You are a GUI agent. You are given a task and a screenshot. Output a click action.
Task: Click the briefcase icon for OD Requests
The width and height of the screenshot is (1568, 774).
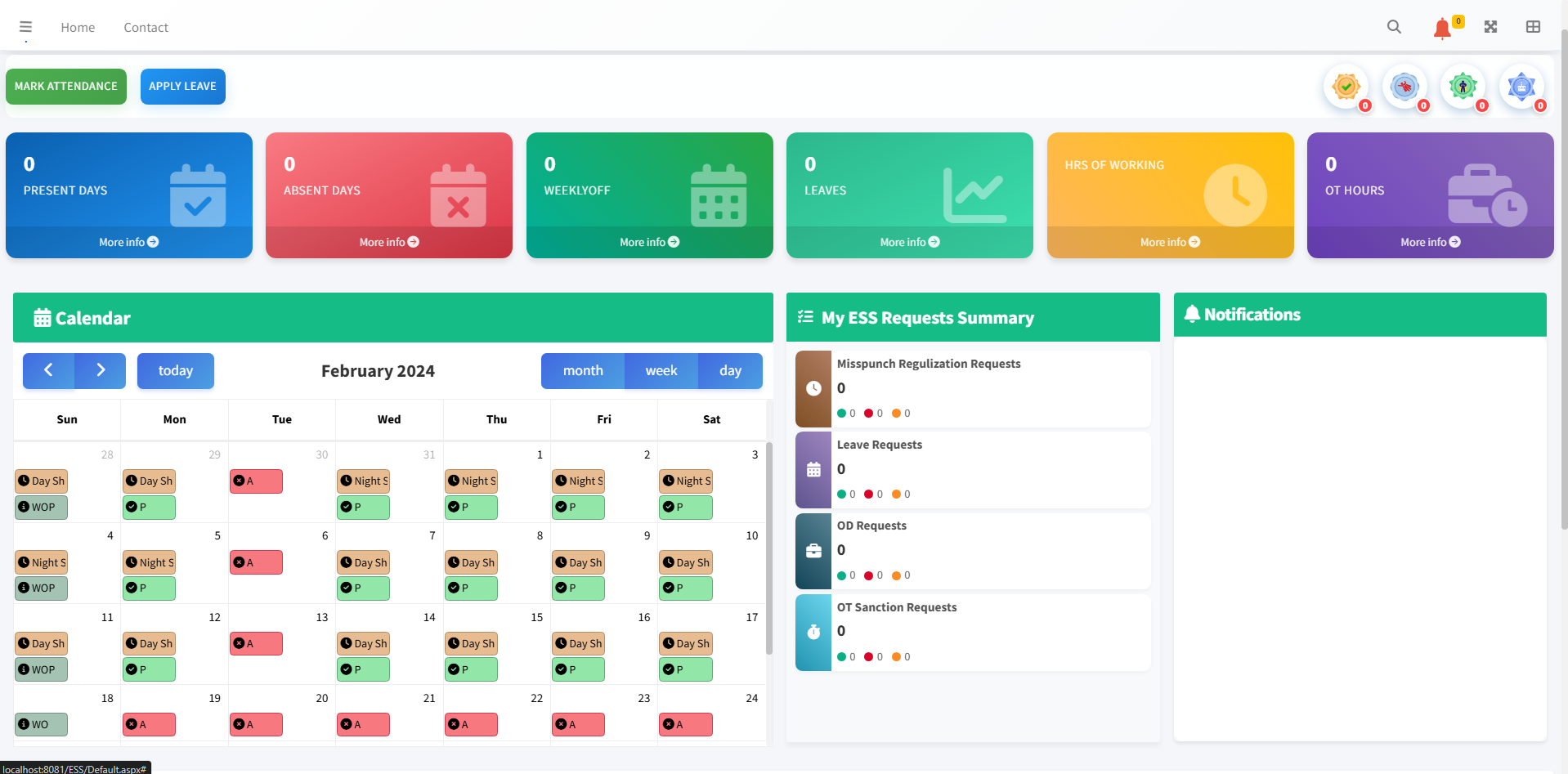coord(813,551)
